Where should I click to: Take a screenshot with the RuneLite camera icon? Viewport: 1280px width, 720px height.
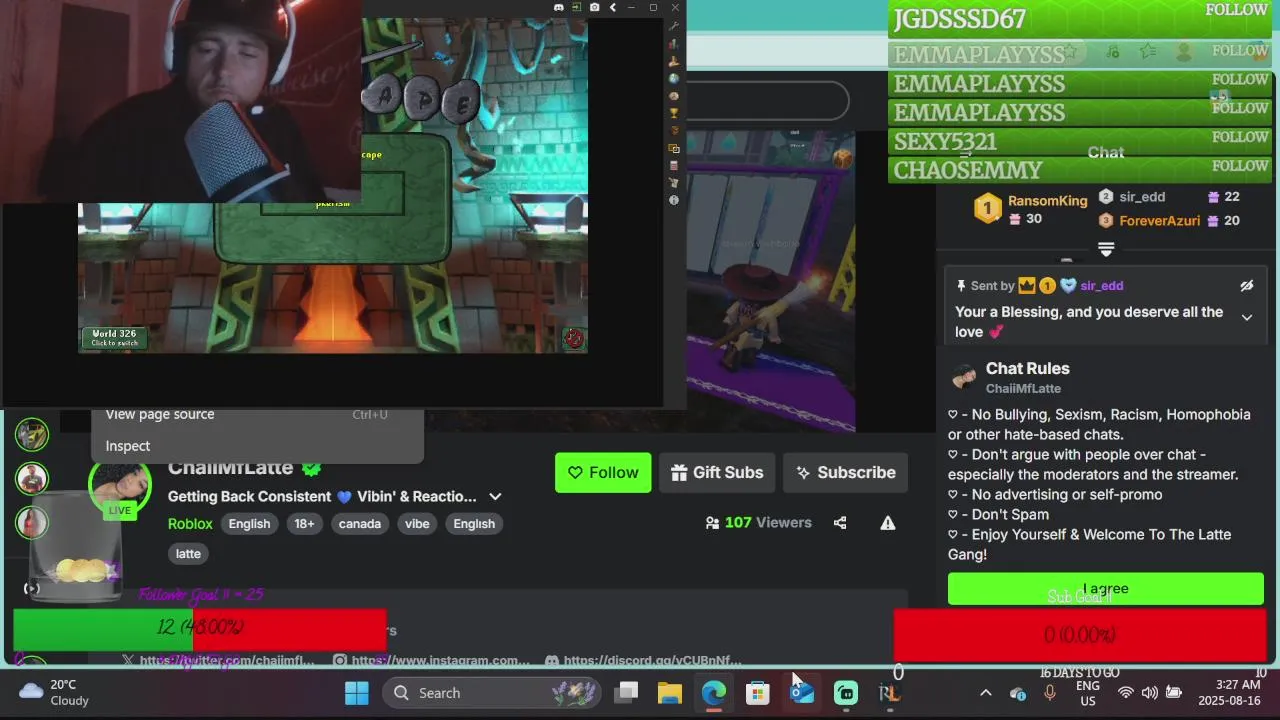(x=594, y=8)
